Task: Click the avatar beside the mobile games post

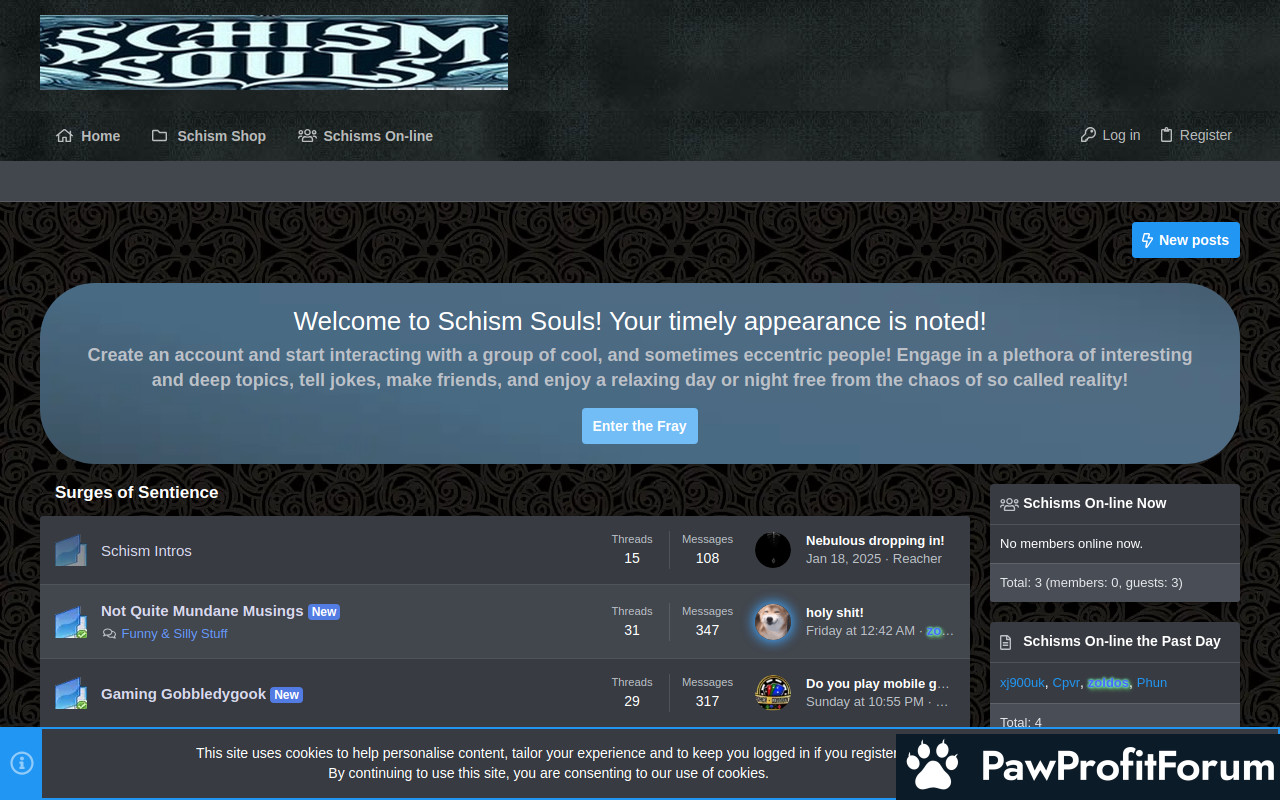Action: tap(772, 692)
